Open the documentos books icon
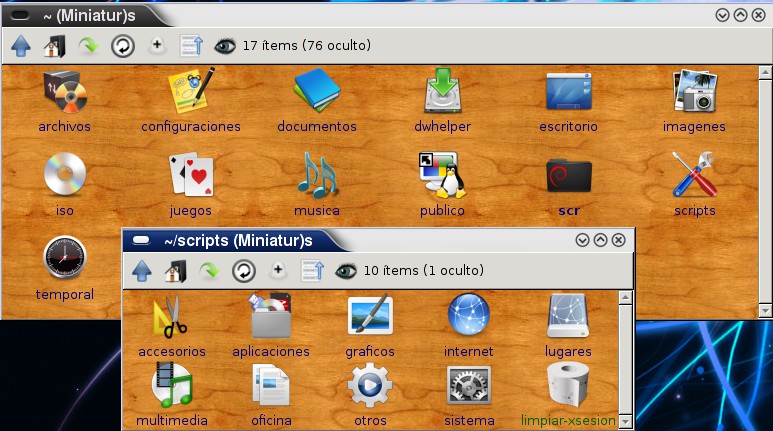 pyautogui.click(x=316, y=90)
